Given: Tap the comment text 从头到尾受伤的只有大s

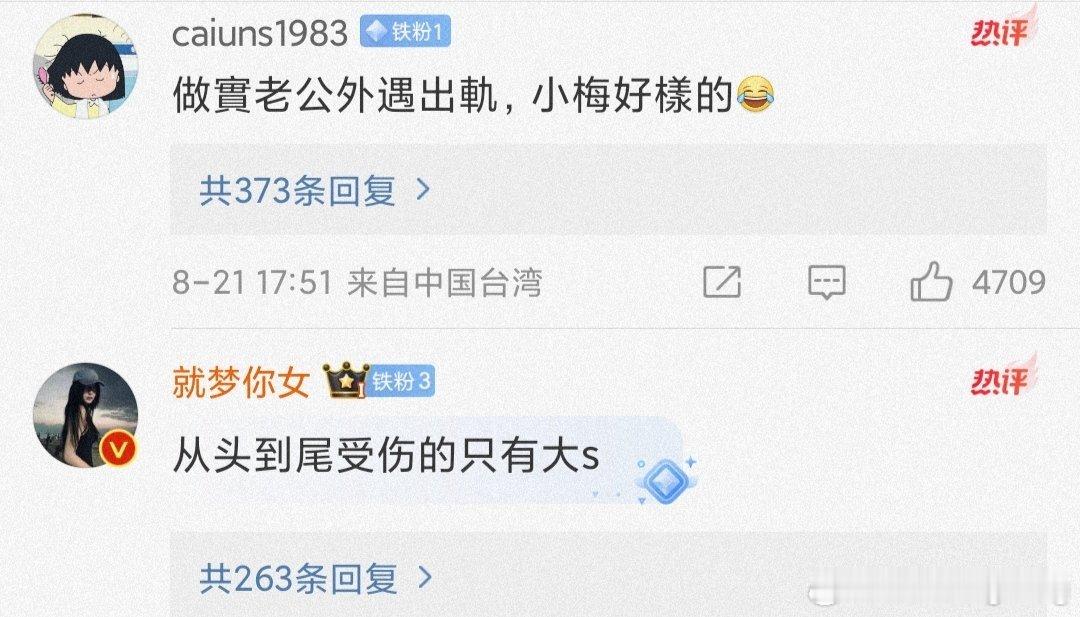Looking at the screenshot, I should coord(386,454).
